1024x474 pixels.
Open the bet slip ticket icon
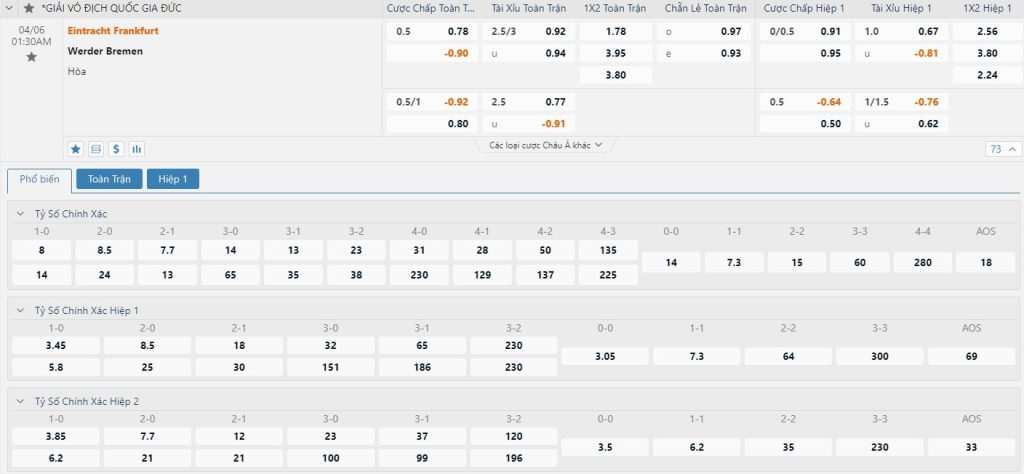click(96, 149)
